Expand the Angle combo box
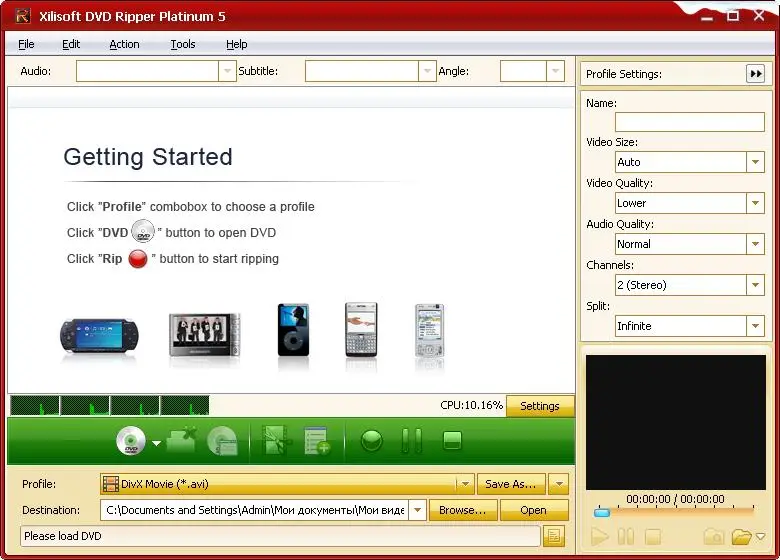The width and height of the screenshot is (780, 560). pyautogui.click(x=555, y=71)
